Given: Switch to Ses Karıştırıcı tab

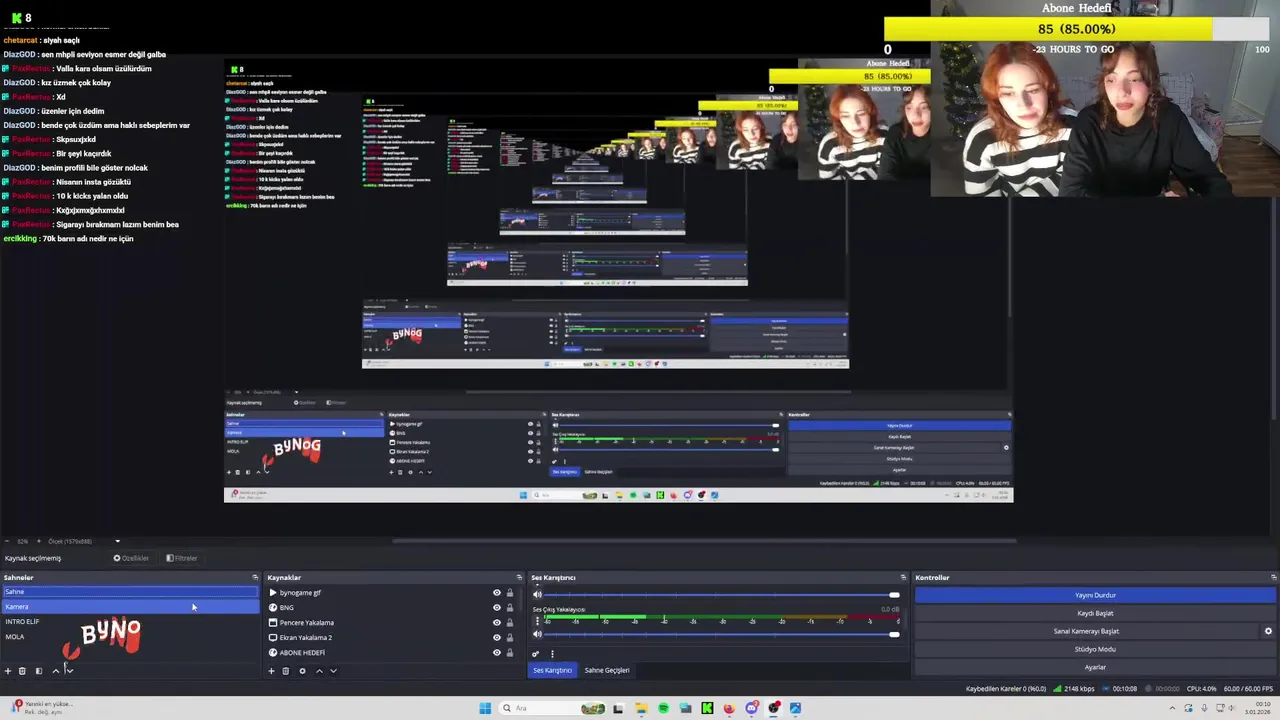Looking at the screenshot, I should (x=552, y=670).
